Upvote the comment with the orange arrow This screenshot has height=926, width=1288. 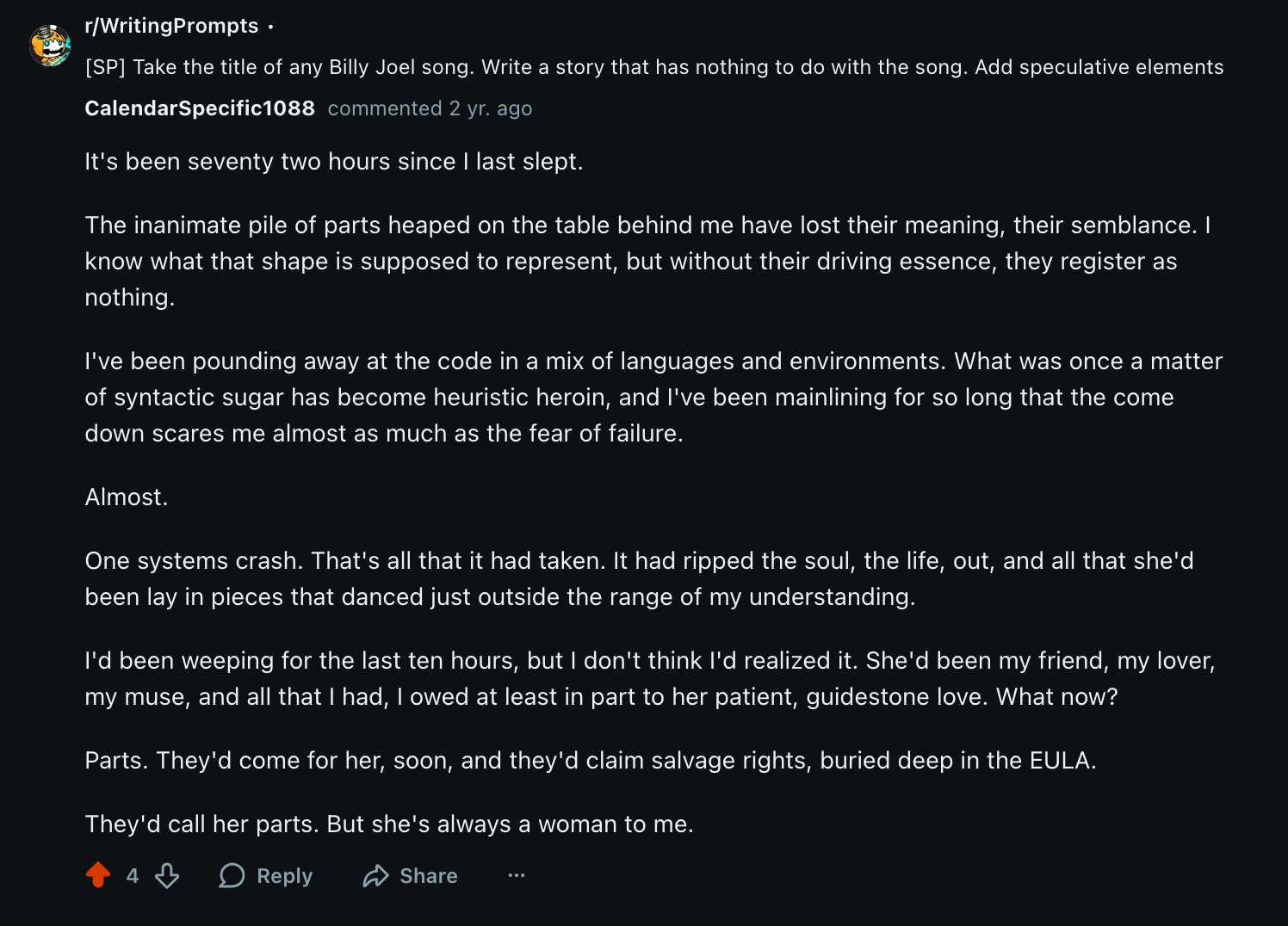(x=98, y=875)
